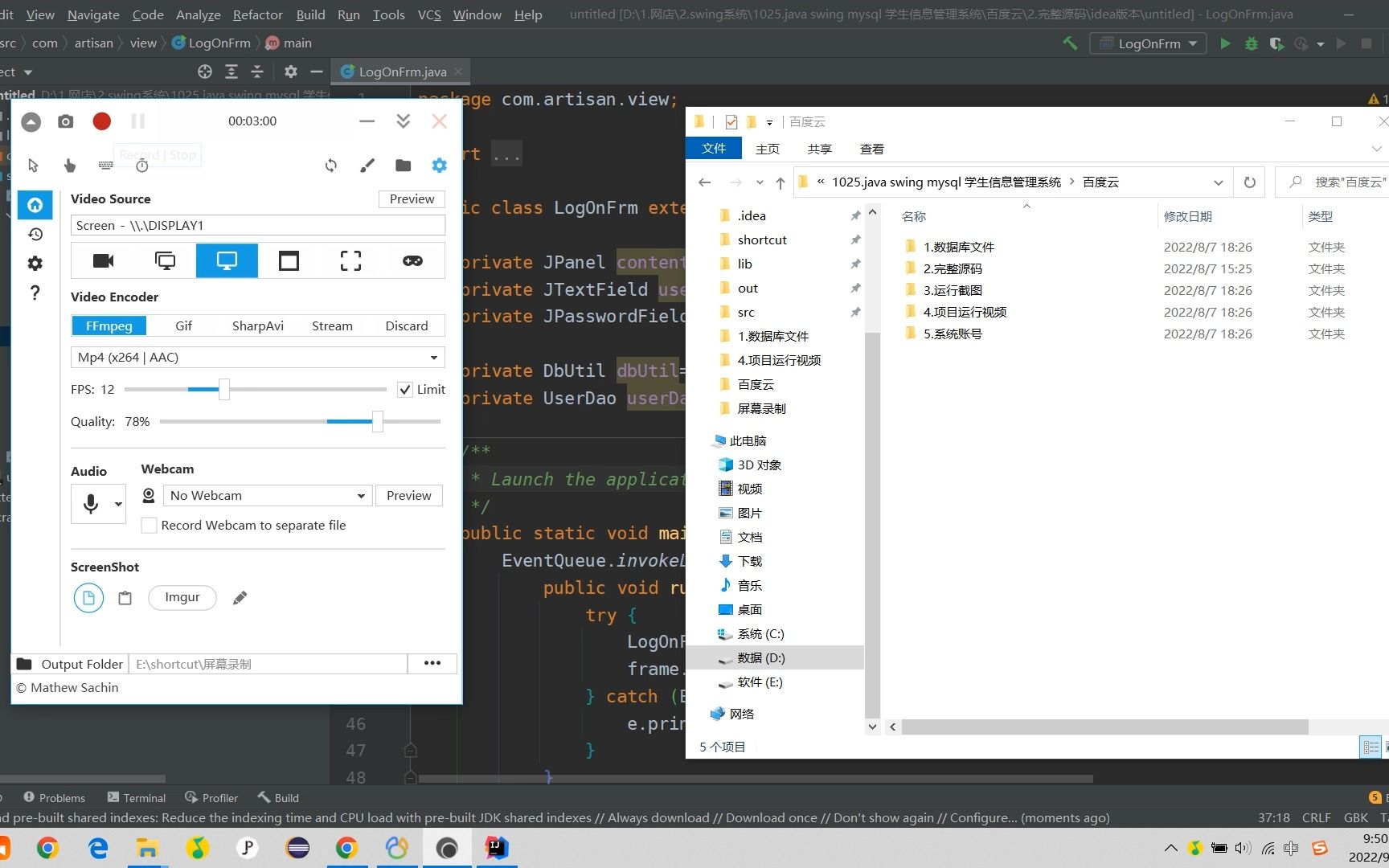
Task: Click the webcam Preview button
Action: (x=408, y=495)
